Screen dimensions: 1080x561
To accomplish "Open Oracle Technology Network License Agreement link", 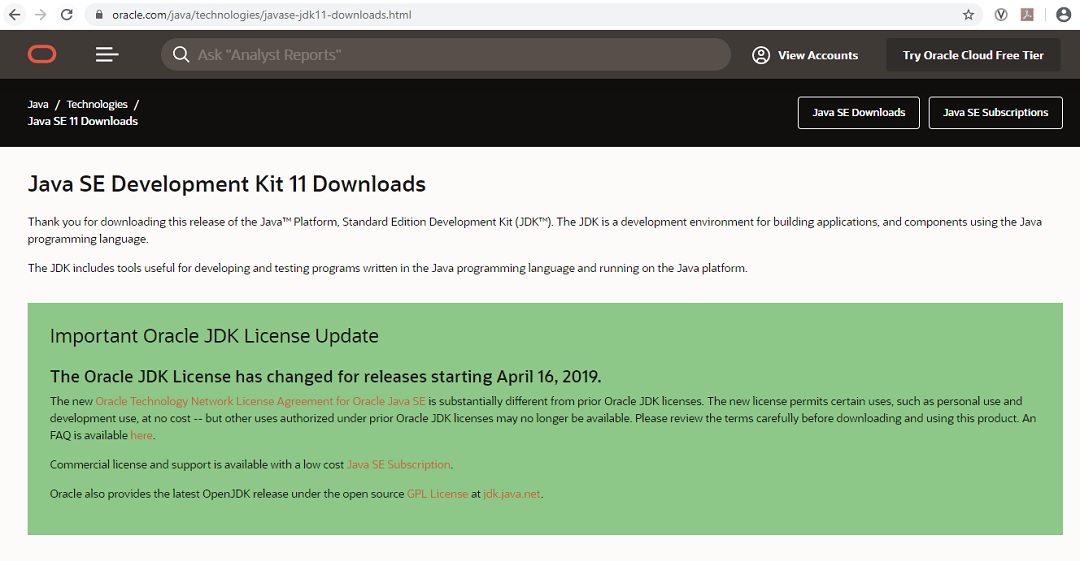I will [260, 401].
